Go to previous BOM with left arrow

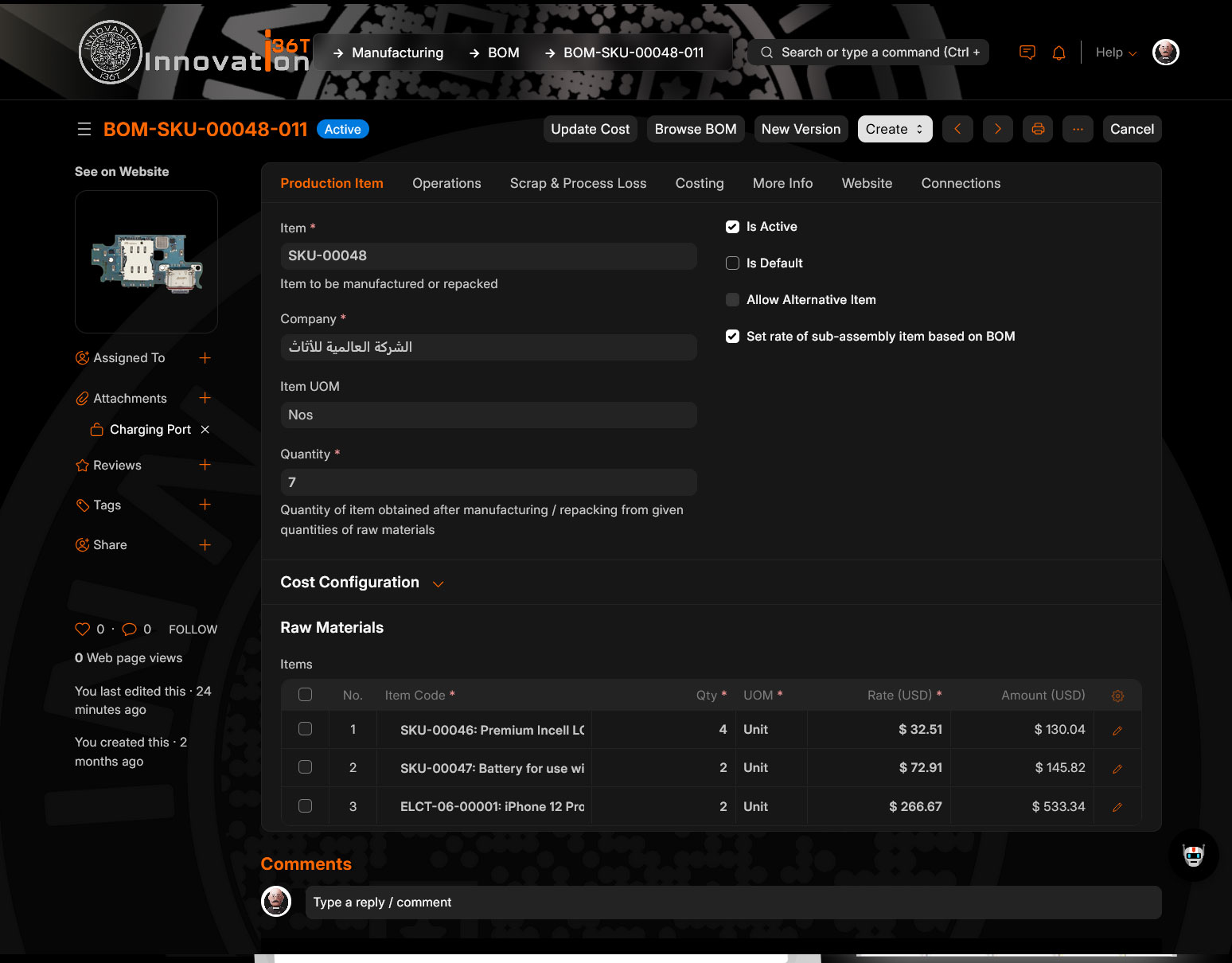(x=957, y=129)
